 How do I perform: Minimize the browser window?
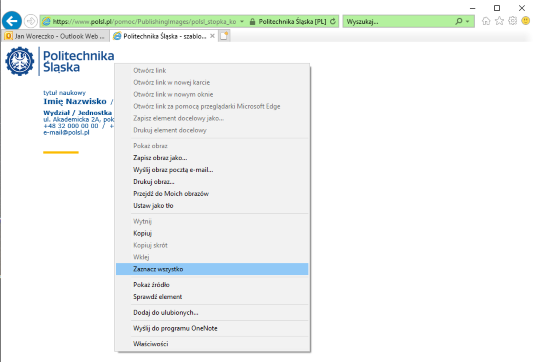coord(473,8)
